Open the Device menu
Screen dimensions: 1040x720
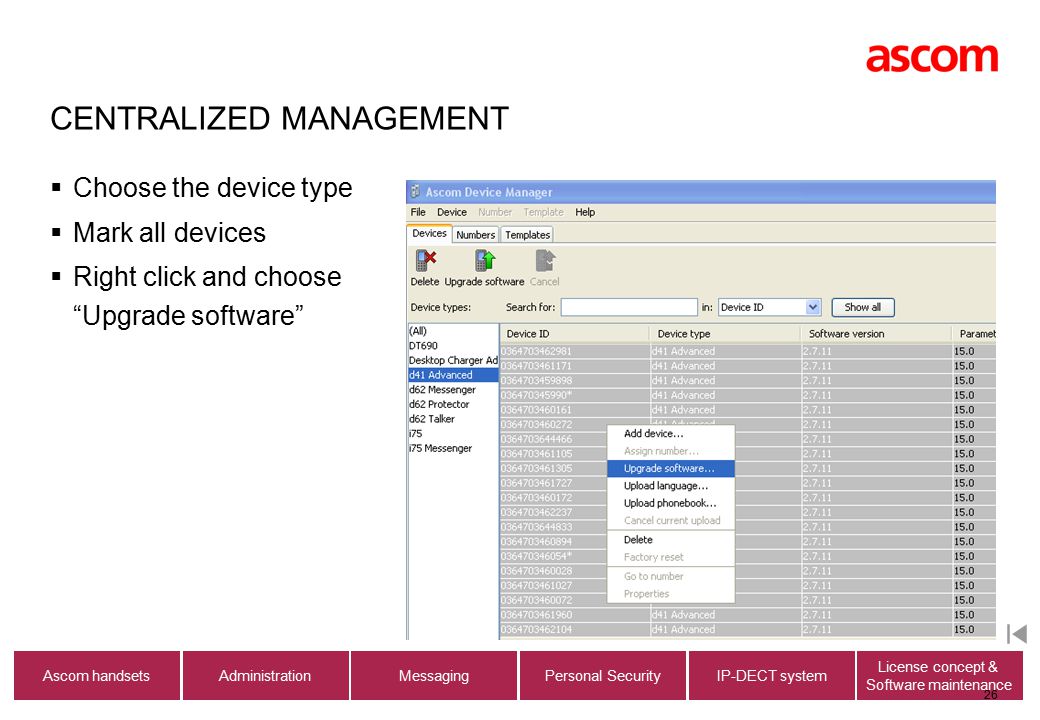pyautogui.click(x=452, y=212)
